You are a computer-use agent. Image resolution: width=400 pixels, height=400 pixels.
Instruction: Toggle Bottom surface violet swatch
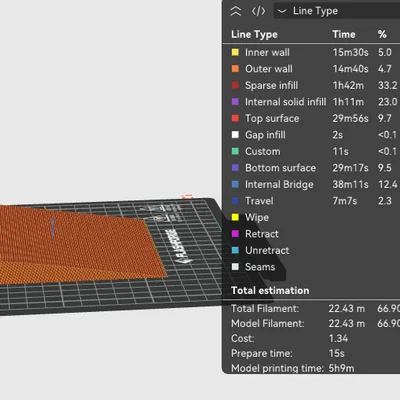point(235,168)
